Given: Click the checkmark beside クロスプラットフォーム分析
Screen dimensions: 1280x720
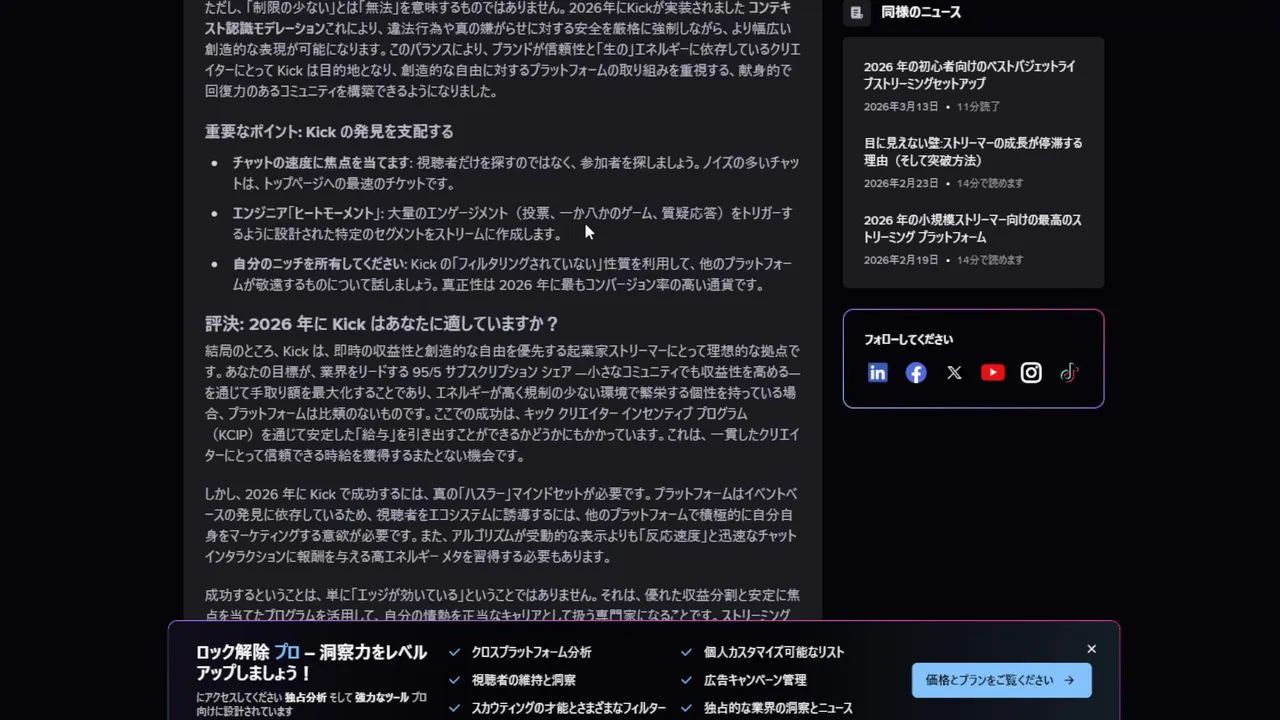Looking at the screenshot, I should coord(455,652).
